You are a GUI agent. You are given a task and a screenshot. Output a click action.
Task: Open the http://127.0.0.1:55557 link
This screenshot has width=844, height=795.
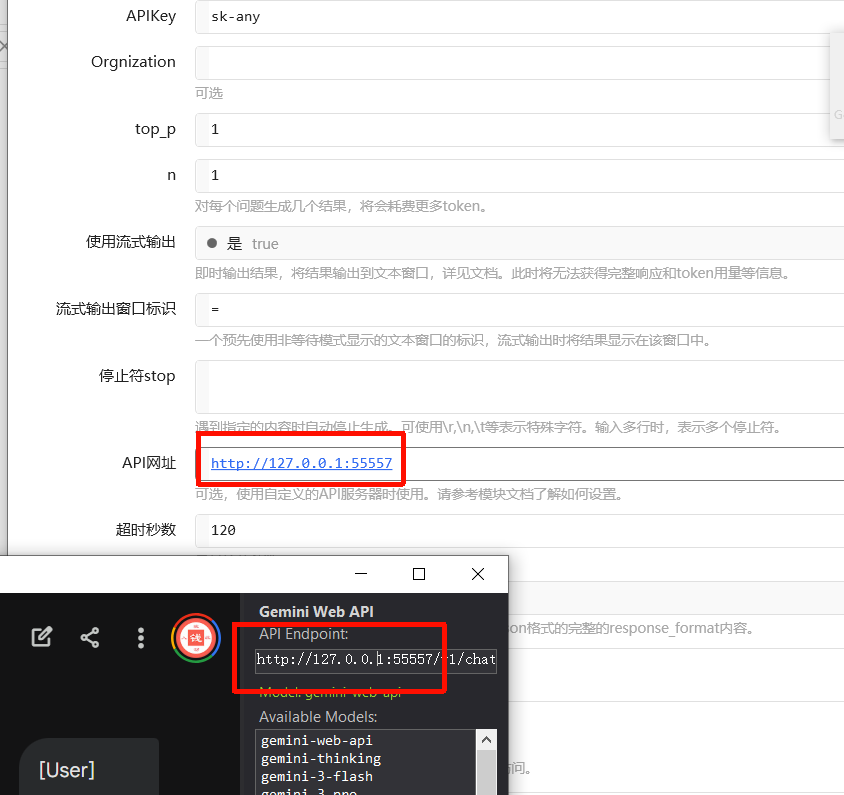tap(301, 464)
